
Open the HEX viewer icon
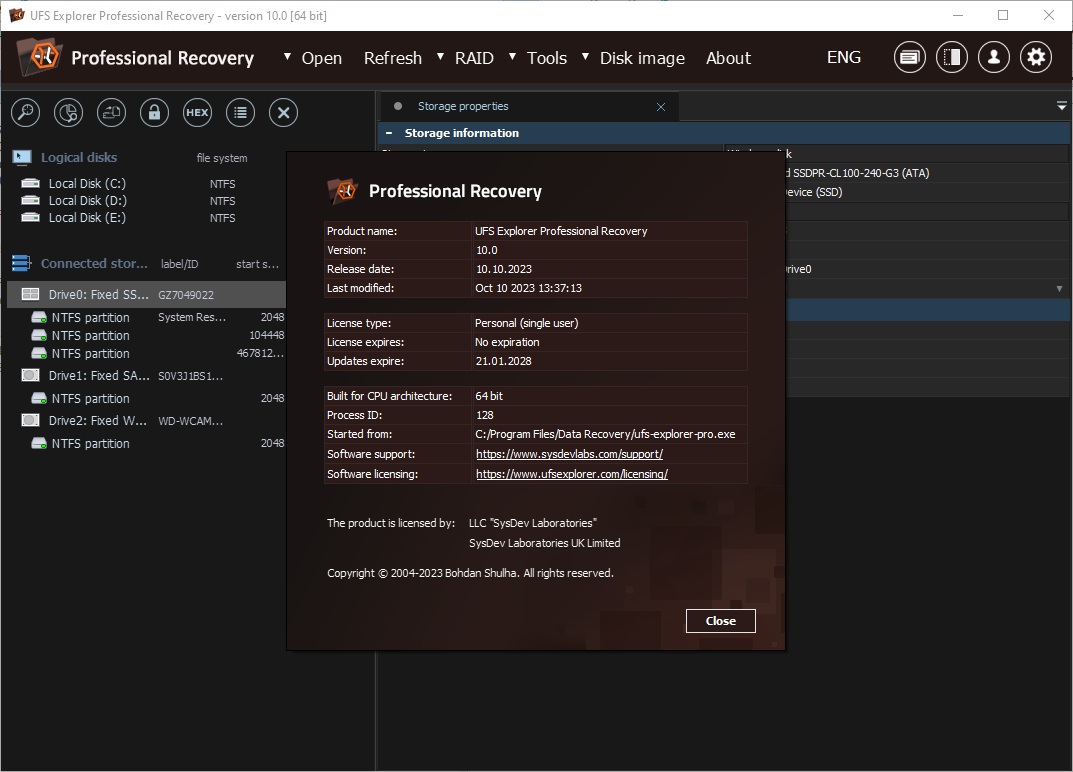pyautogui.click(x=197, y=112)
